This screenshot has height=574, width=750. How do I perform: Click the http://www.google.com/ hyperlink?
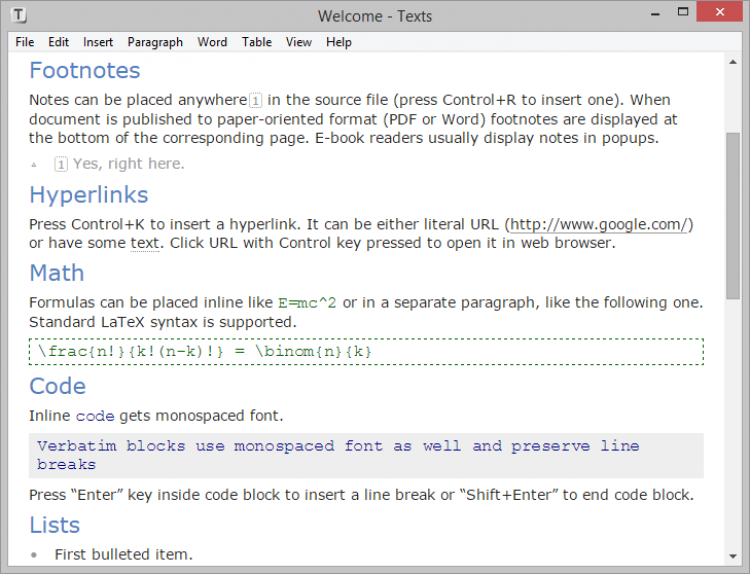coord(599,224)
